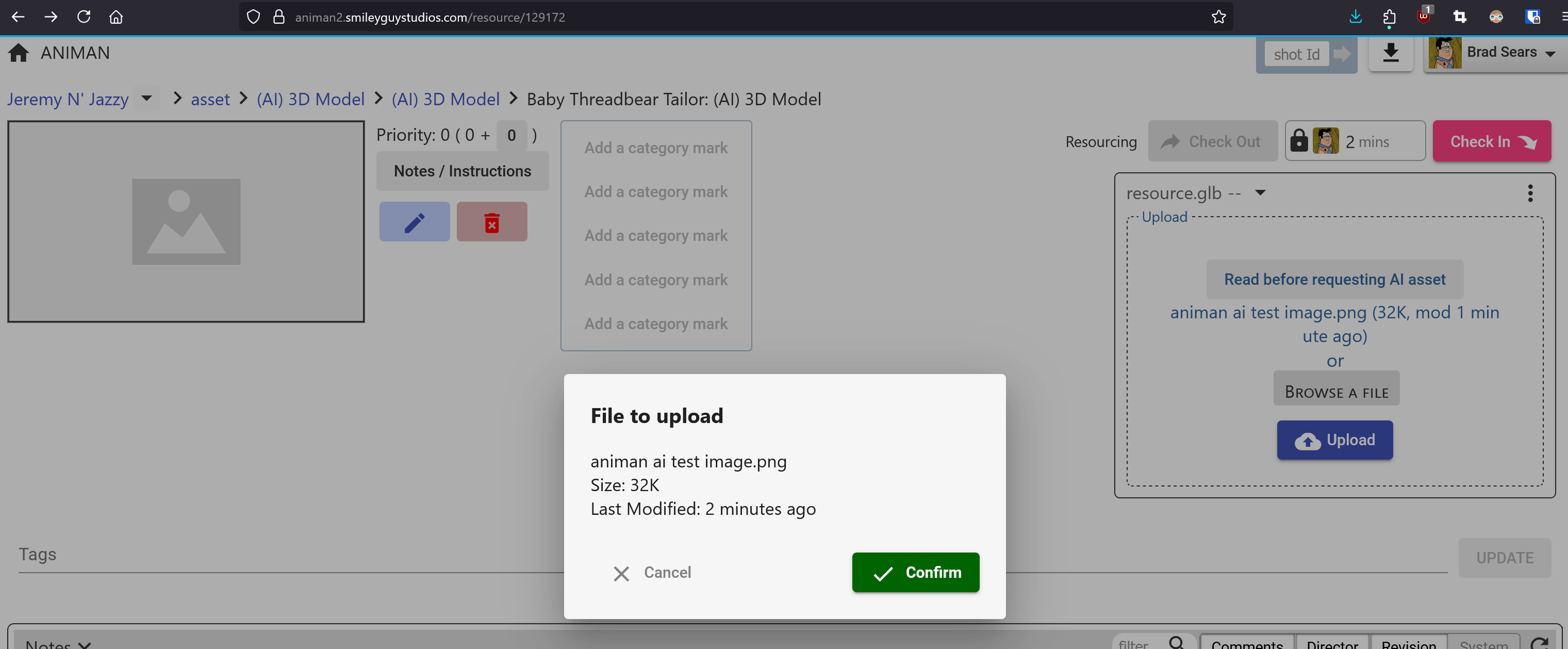Bookmark the page with the star icon

(1218, 17)
